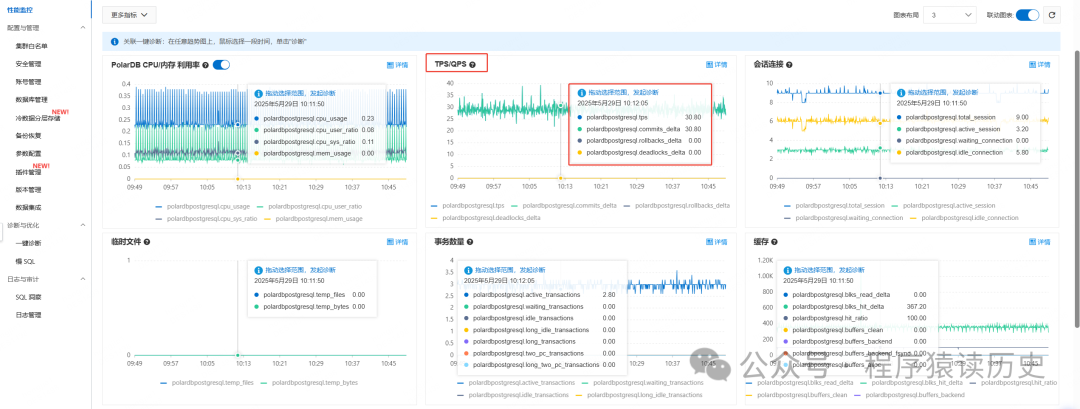The height and width of the screenshot is (409, 1080).
Task: Click the help icon beside 会话连接
Action: [789, 65]
